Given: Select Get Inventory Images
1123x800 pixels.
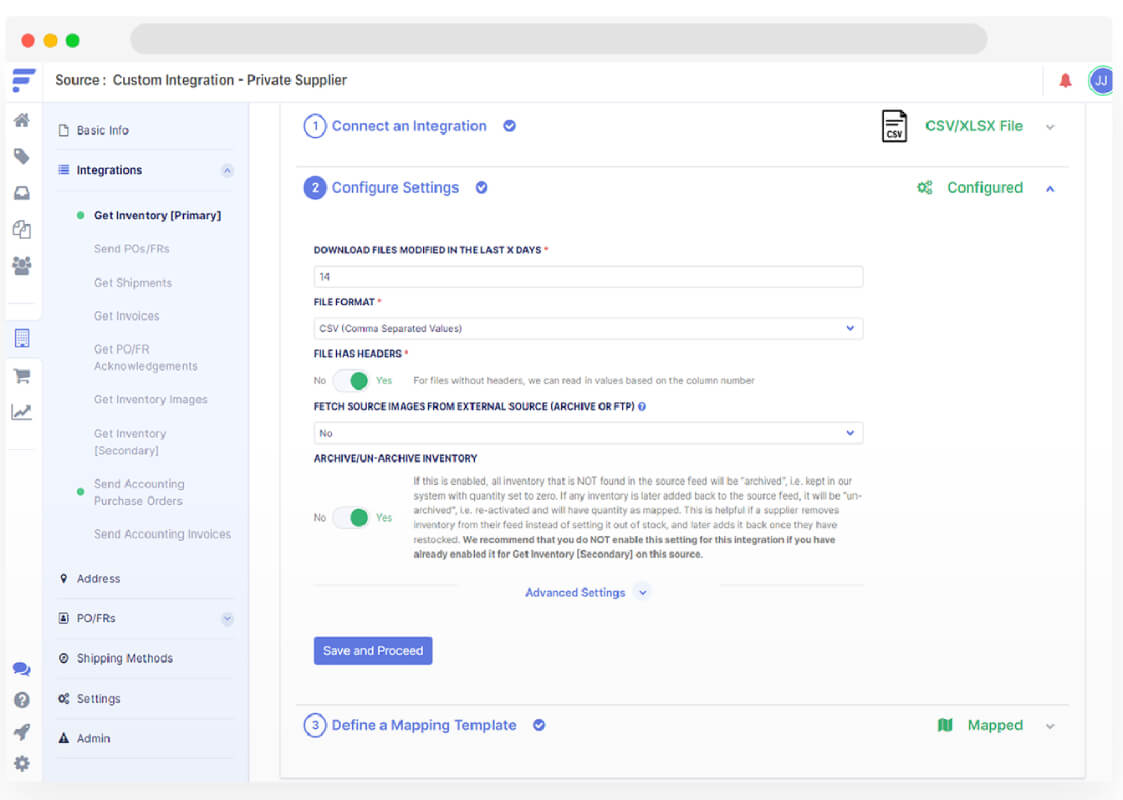Looking at the screenshot, I should (x=150, y=399).
